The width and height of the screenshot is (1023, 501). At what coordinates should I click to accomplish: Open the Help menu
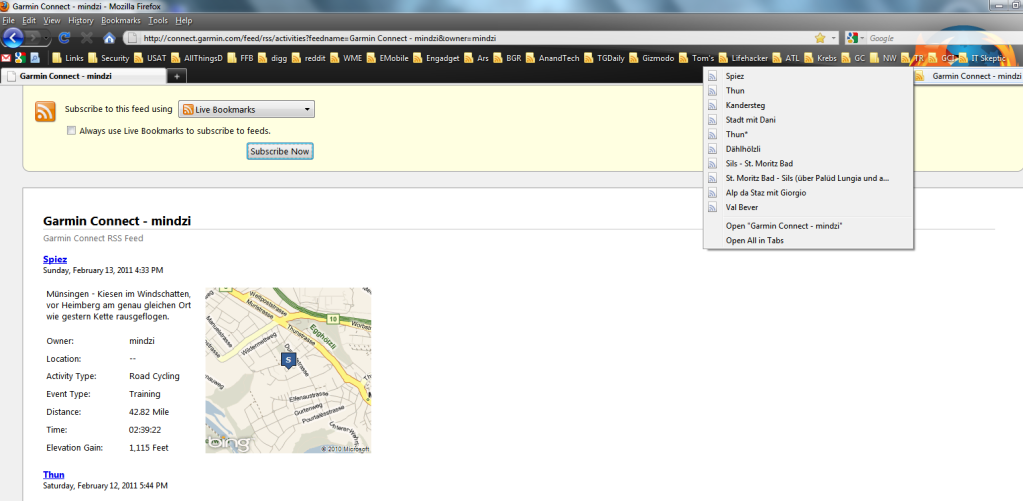(x=184, y=20)
